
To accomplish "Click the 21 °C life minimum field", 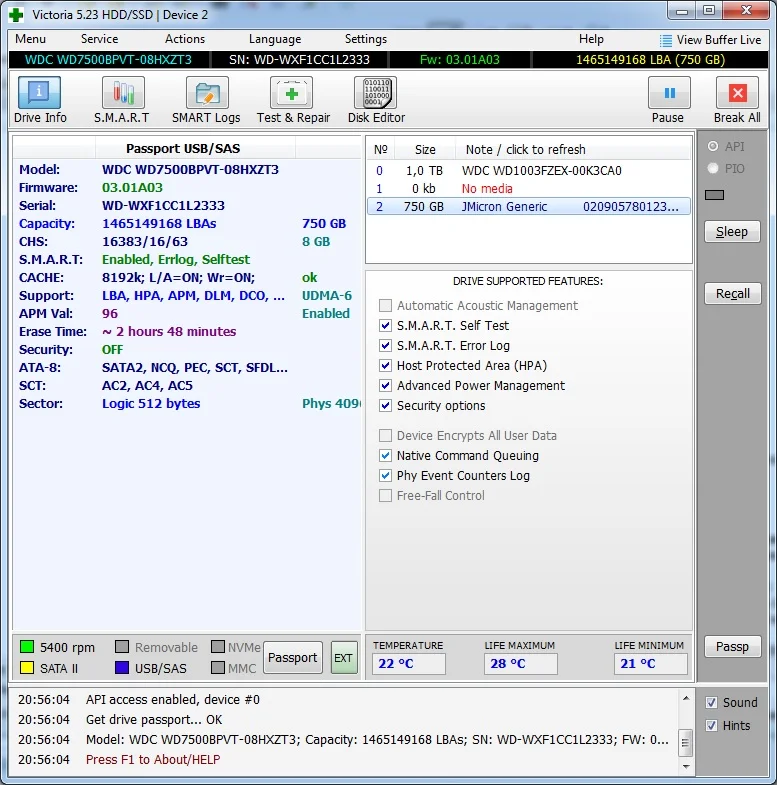I will click(650, 664).
